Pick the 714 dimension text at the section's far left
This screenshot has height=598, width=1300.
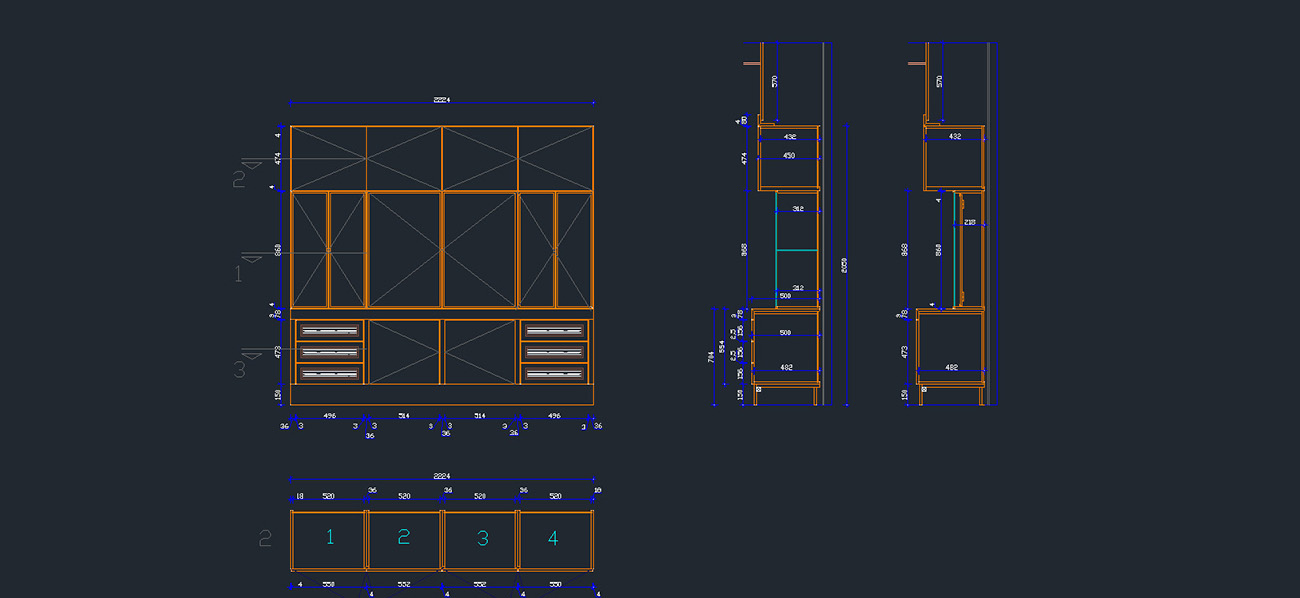[711, 354]
